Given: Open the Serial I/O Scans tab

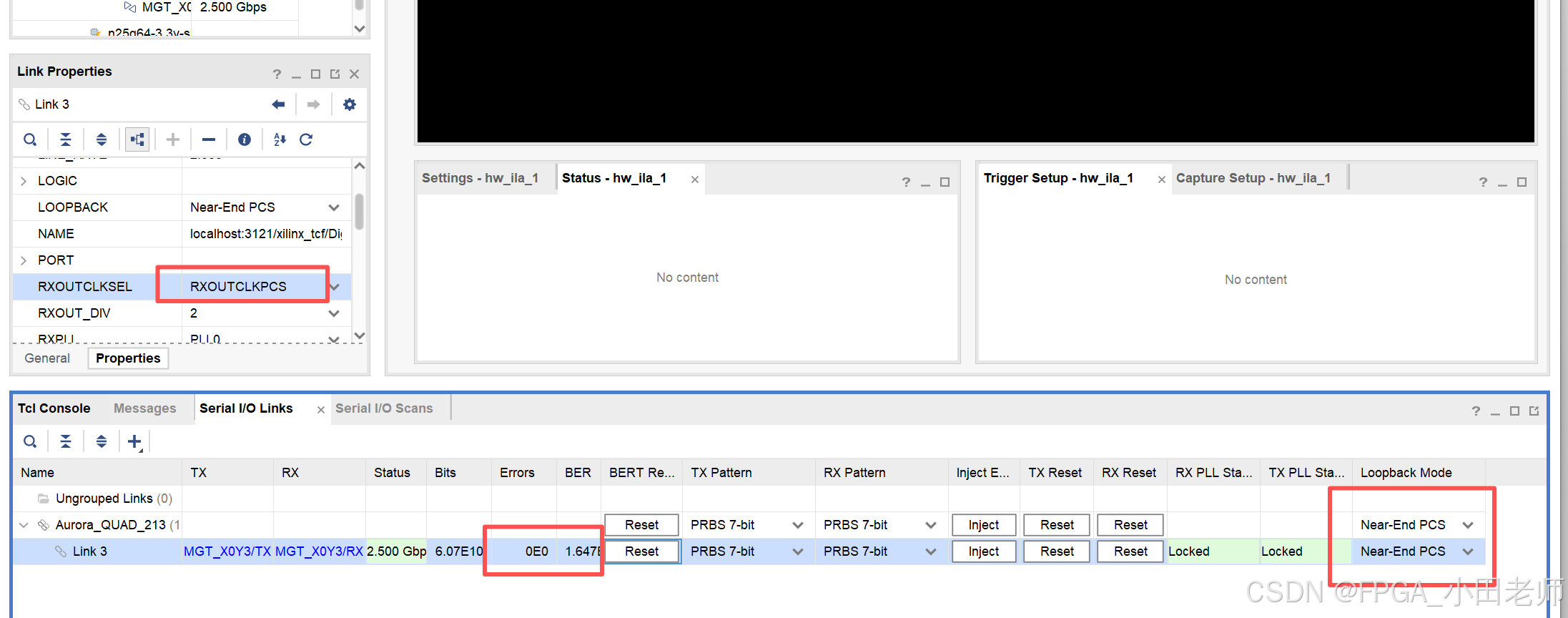Looking at the screenshot, I should [x=384, y=408].
